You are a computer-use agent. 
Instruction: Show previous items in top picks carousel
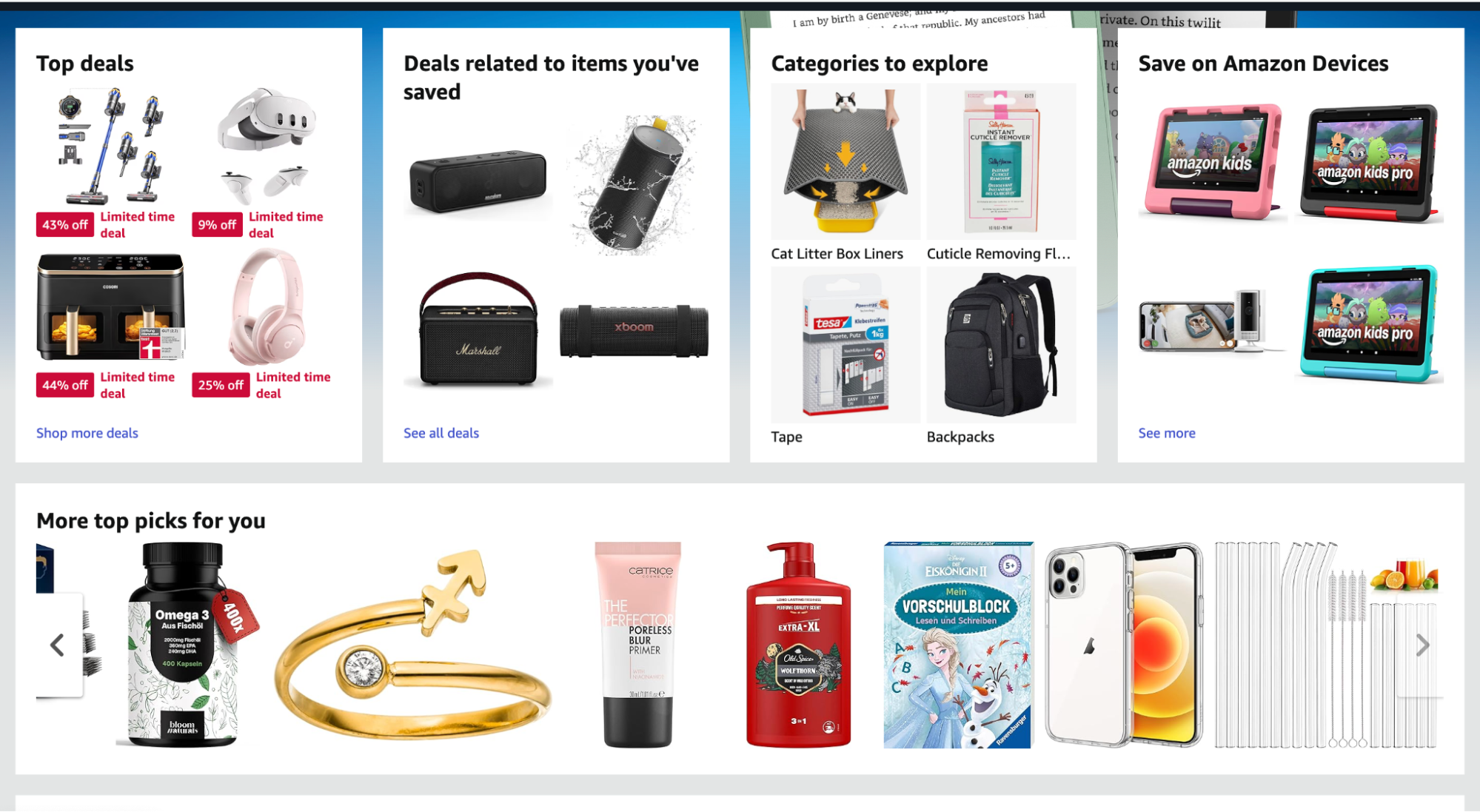[x=58, y=645]
